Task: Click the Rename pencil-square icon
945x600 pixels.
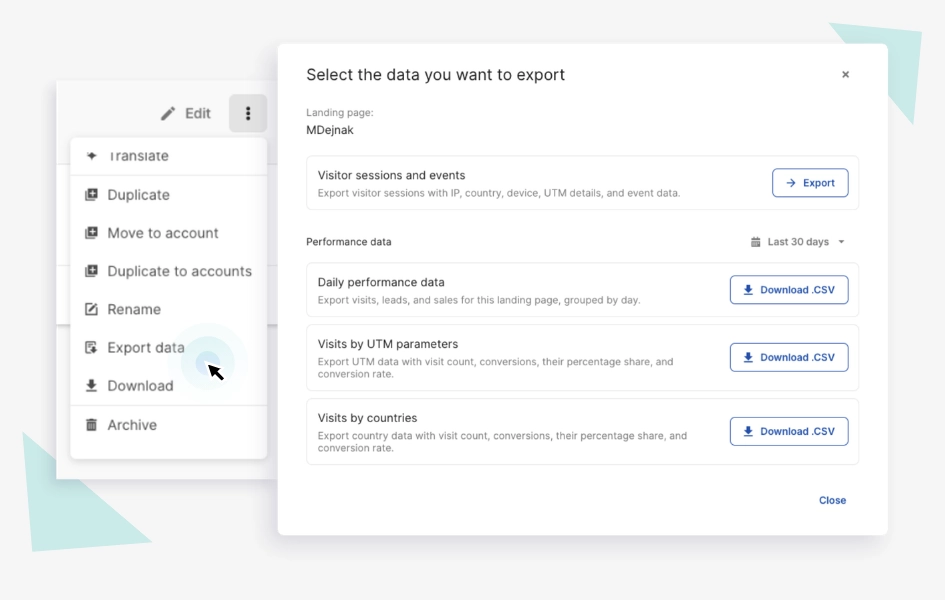Action: 91,309
